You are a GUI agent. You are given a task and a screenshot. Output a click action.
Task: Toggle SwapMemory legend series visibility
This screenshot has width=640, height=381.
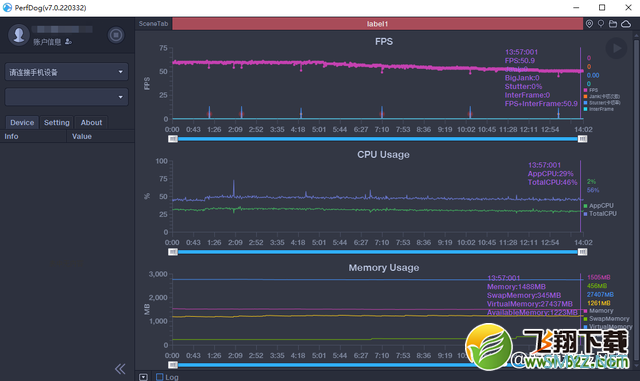(607, 319)
